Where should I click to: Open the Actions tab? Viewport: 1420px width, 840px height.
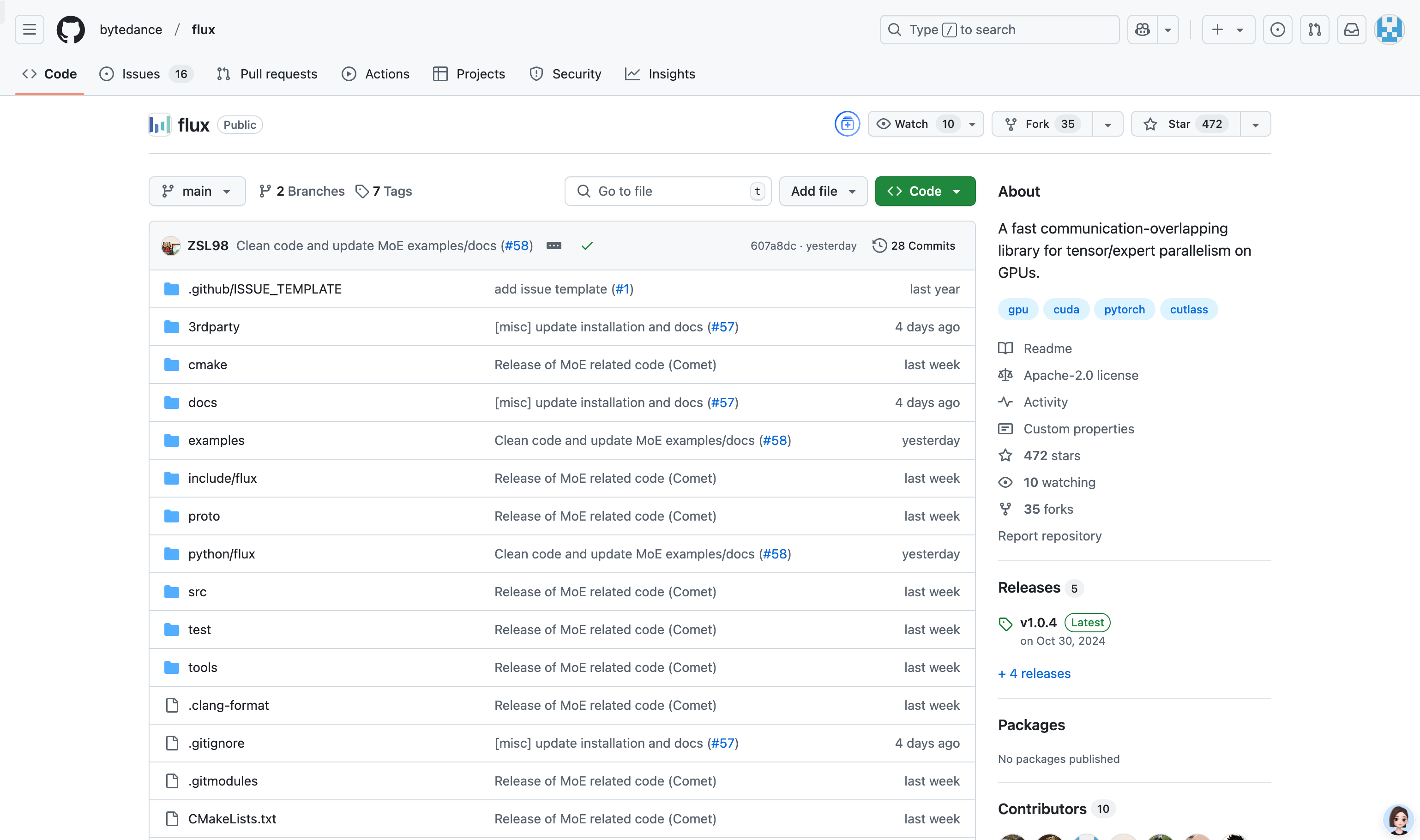(375, 74)
